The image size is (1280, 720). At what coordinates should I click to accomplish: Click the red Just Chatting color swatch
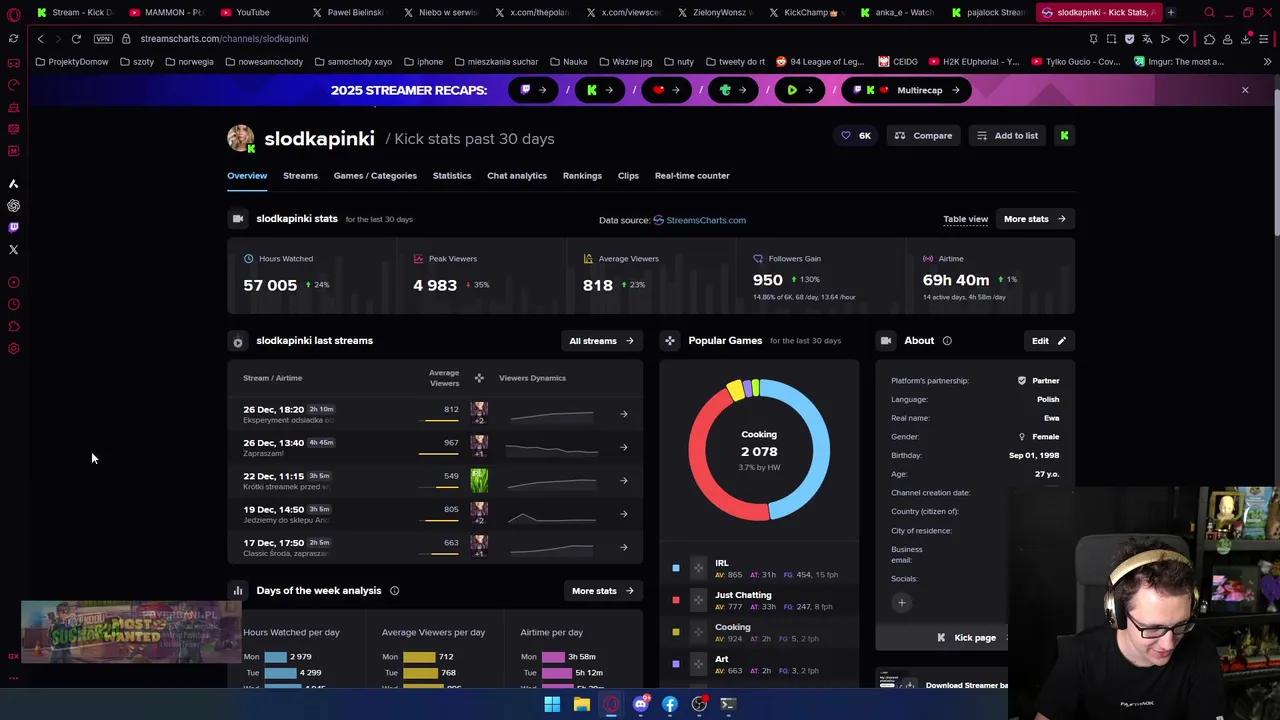coord(676,600)
